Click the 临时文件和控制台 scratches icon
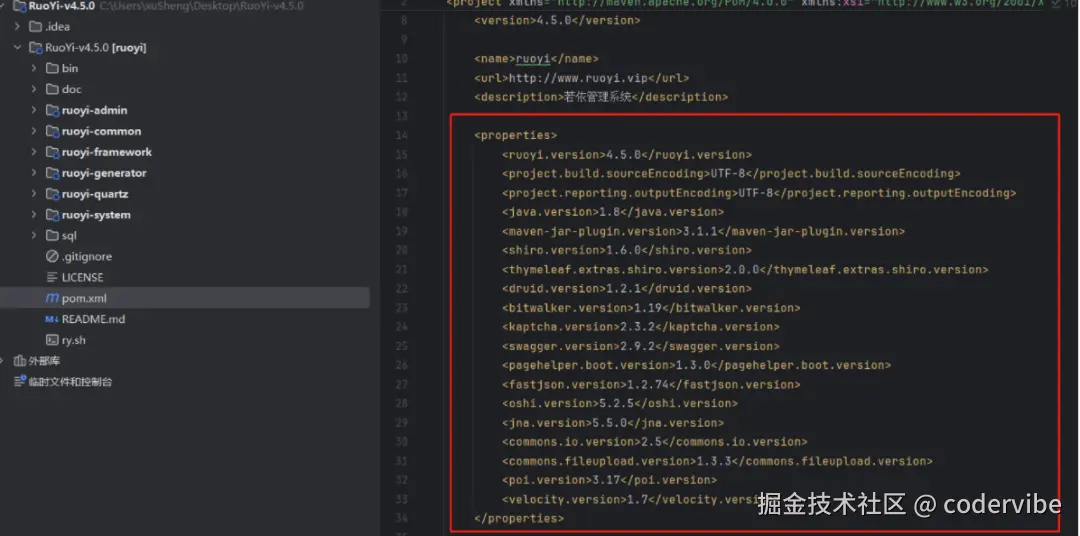Screen dimensions: 1080x536 [x=20, y=382]
